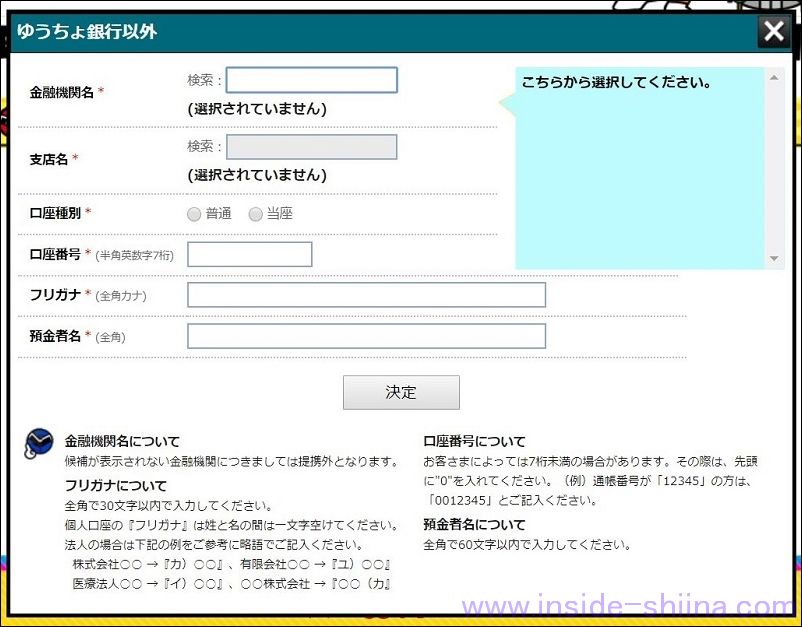Click the 口座番号について heading

coord(474,441)
